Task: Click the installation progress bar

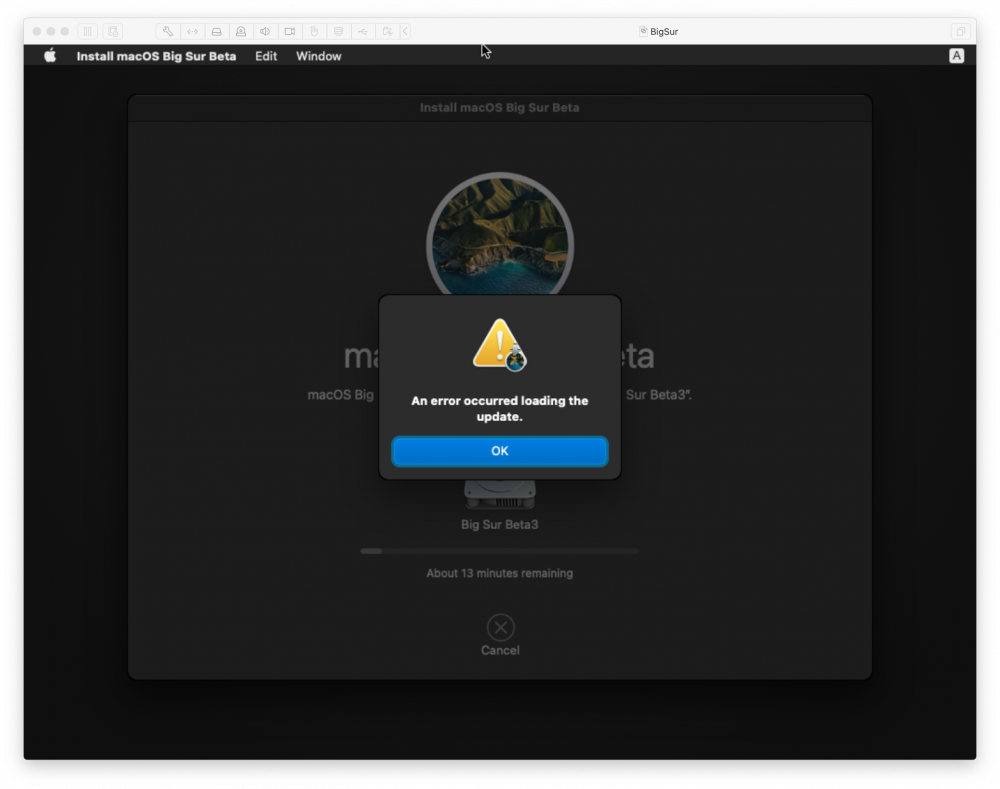Action: coord(499,551)
